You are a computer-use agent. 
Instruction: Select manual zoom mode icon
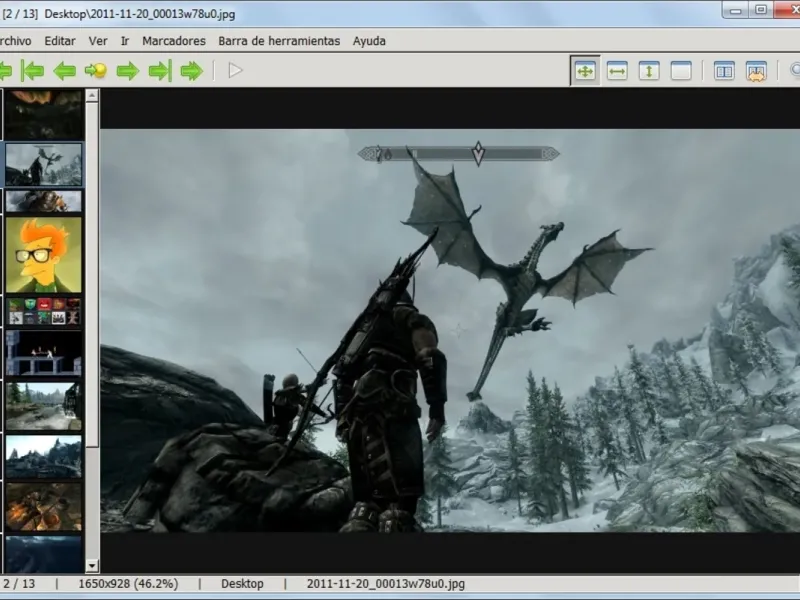(x=681, y=71)
